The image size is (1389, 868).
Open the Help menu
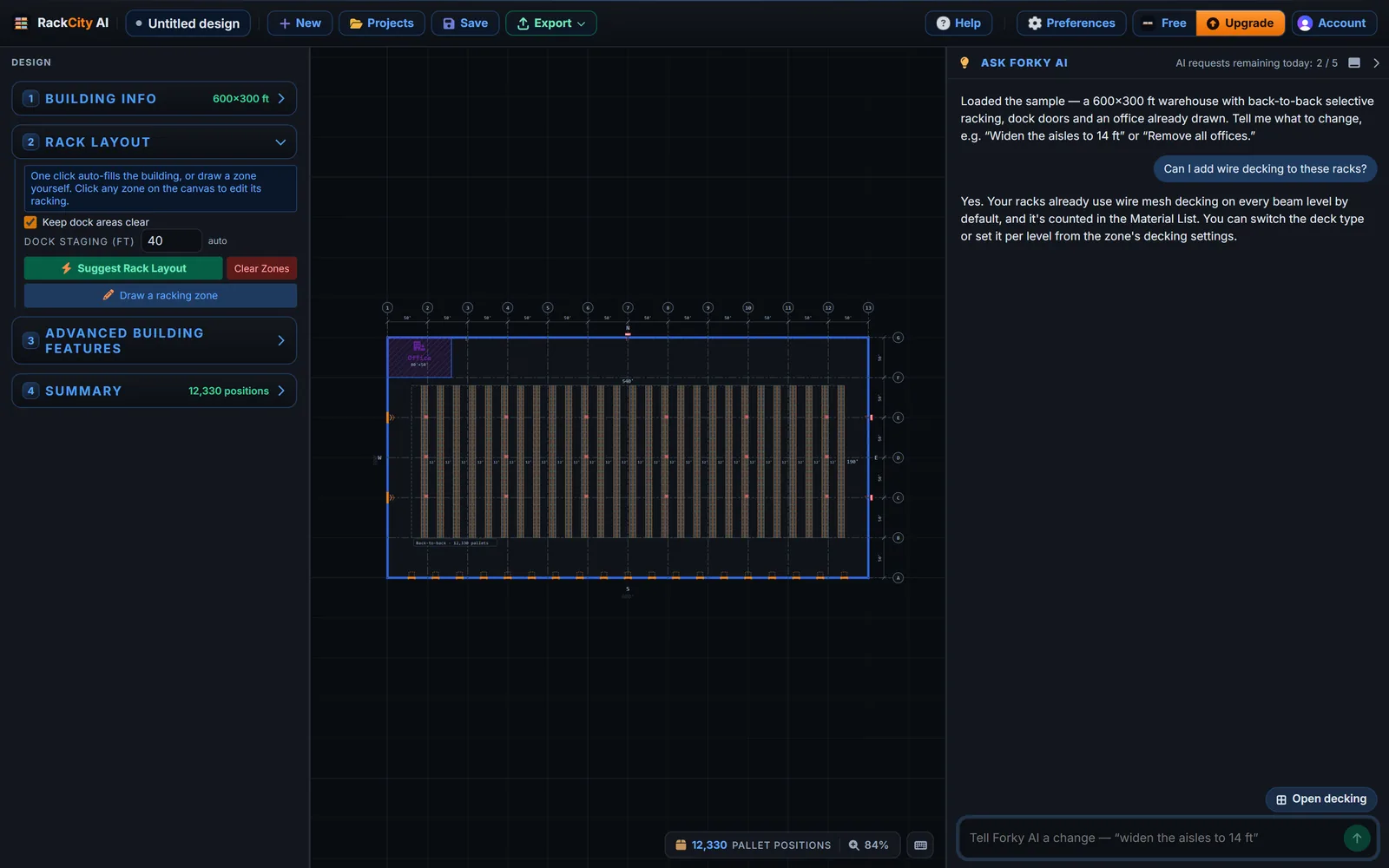point(958,23)
